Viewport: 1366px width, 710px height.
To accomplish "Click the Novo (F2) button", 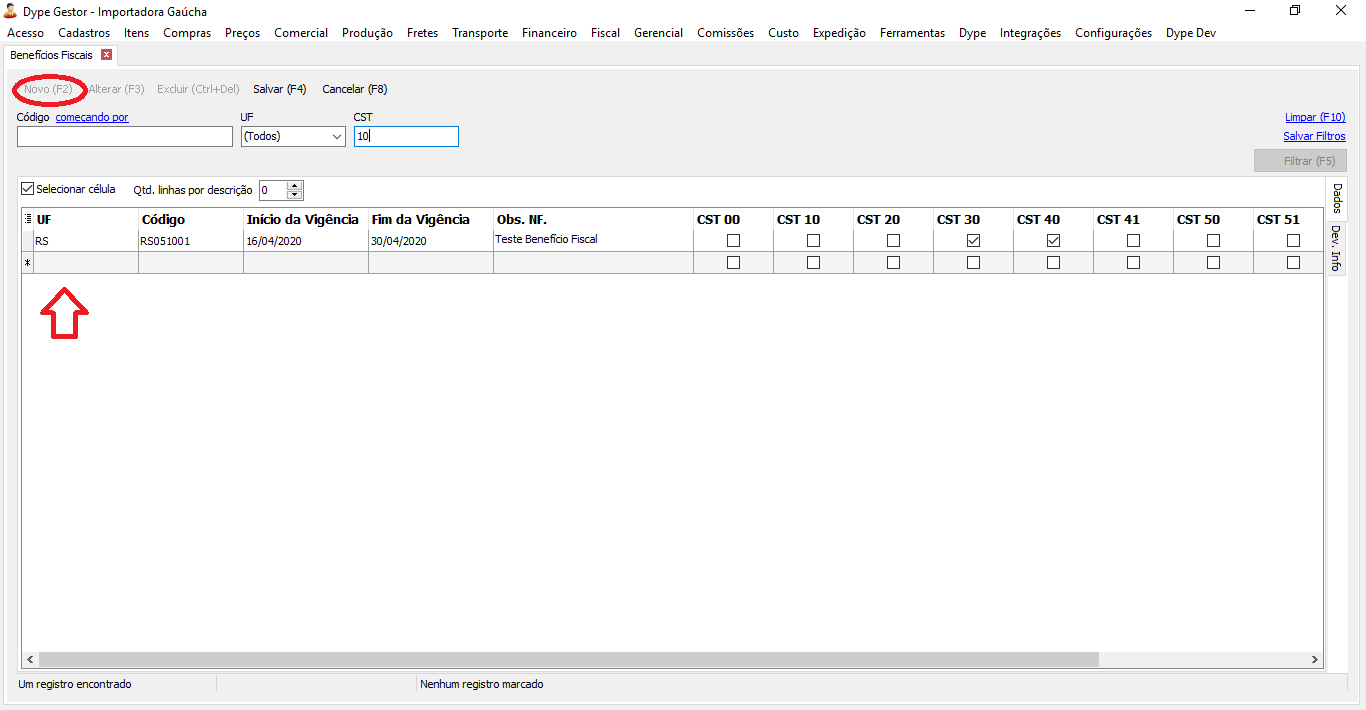I will (48, 89).
